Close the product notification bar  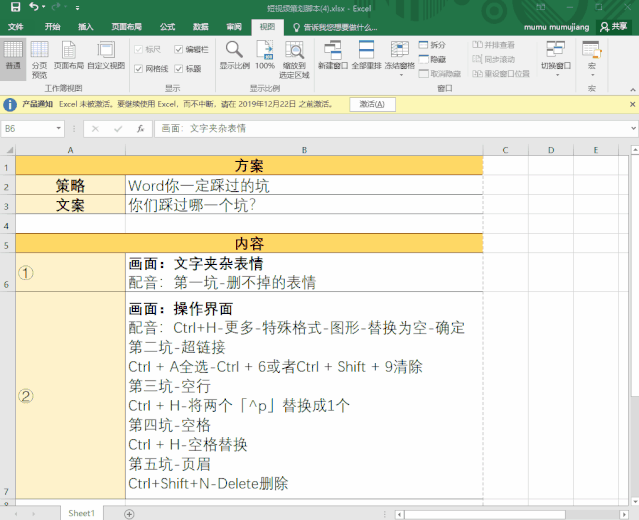(x=632, y=104)
